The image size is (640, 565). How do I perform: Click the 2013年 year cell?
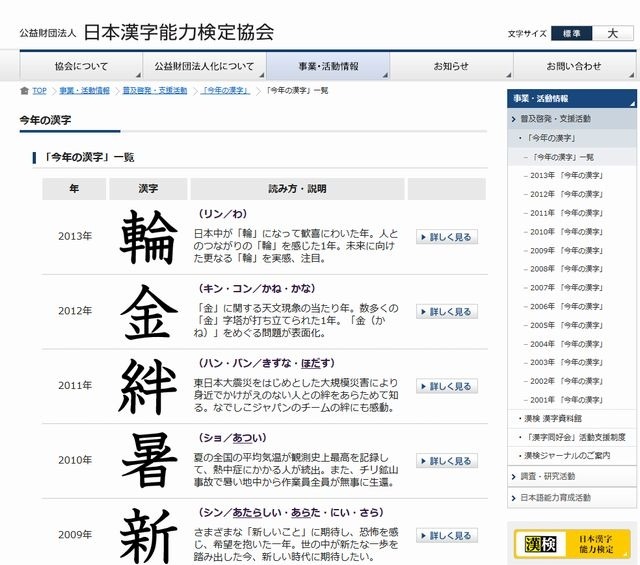pos(75,236)
